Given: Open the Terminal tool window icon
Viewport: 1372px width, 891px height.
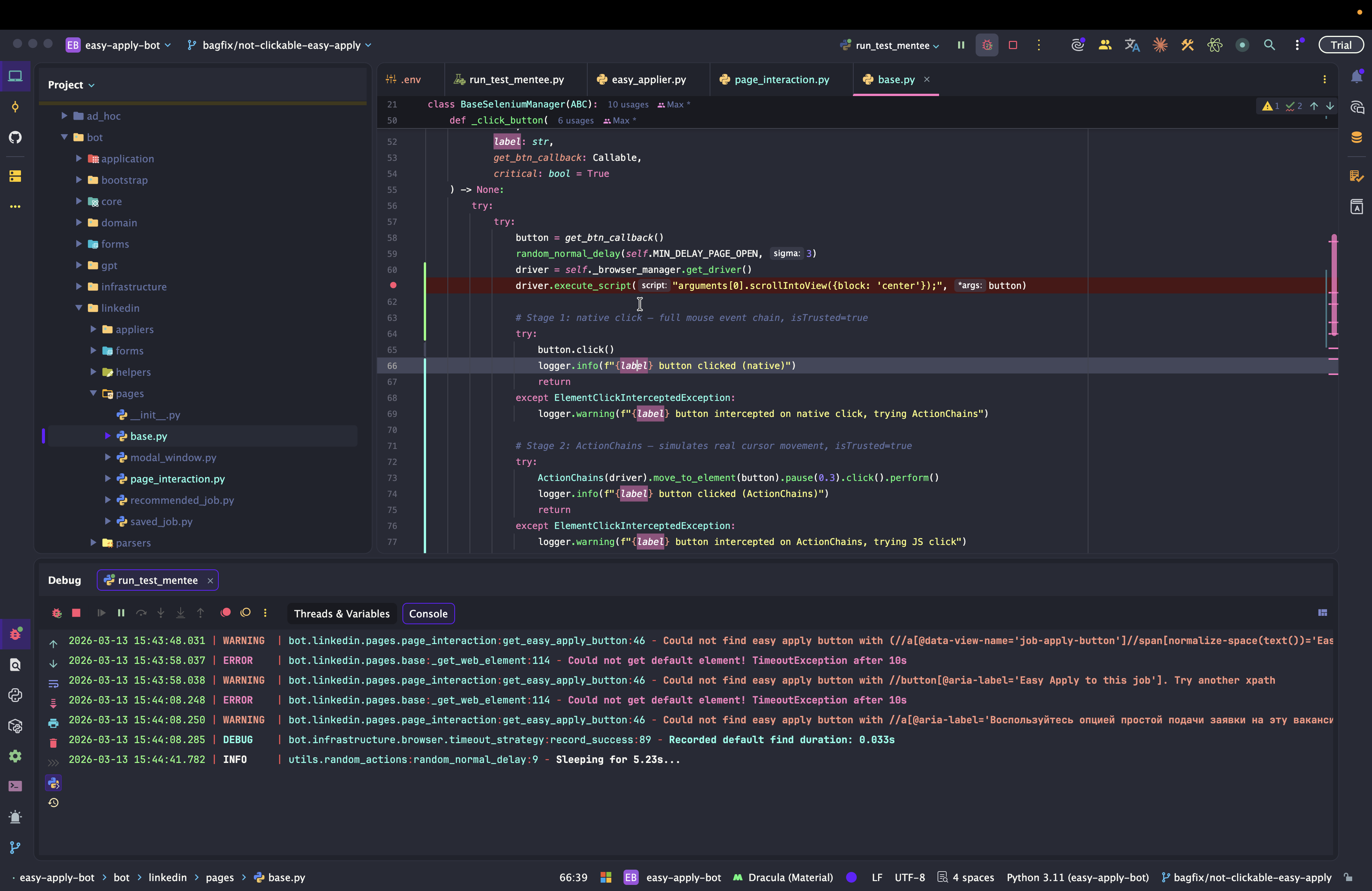Looking at the screenshot, I should point(16,786).
